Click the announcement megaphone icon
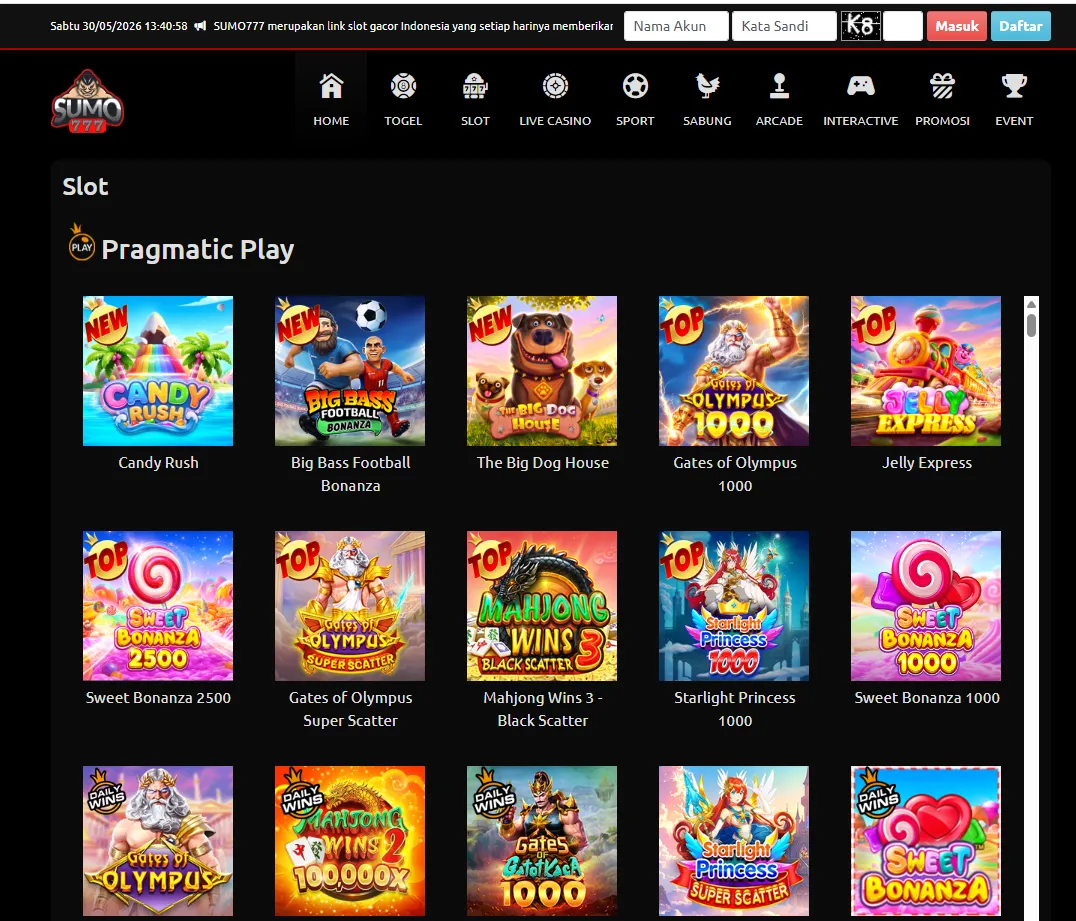 coord(200,26)
